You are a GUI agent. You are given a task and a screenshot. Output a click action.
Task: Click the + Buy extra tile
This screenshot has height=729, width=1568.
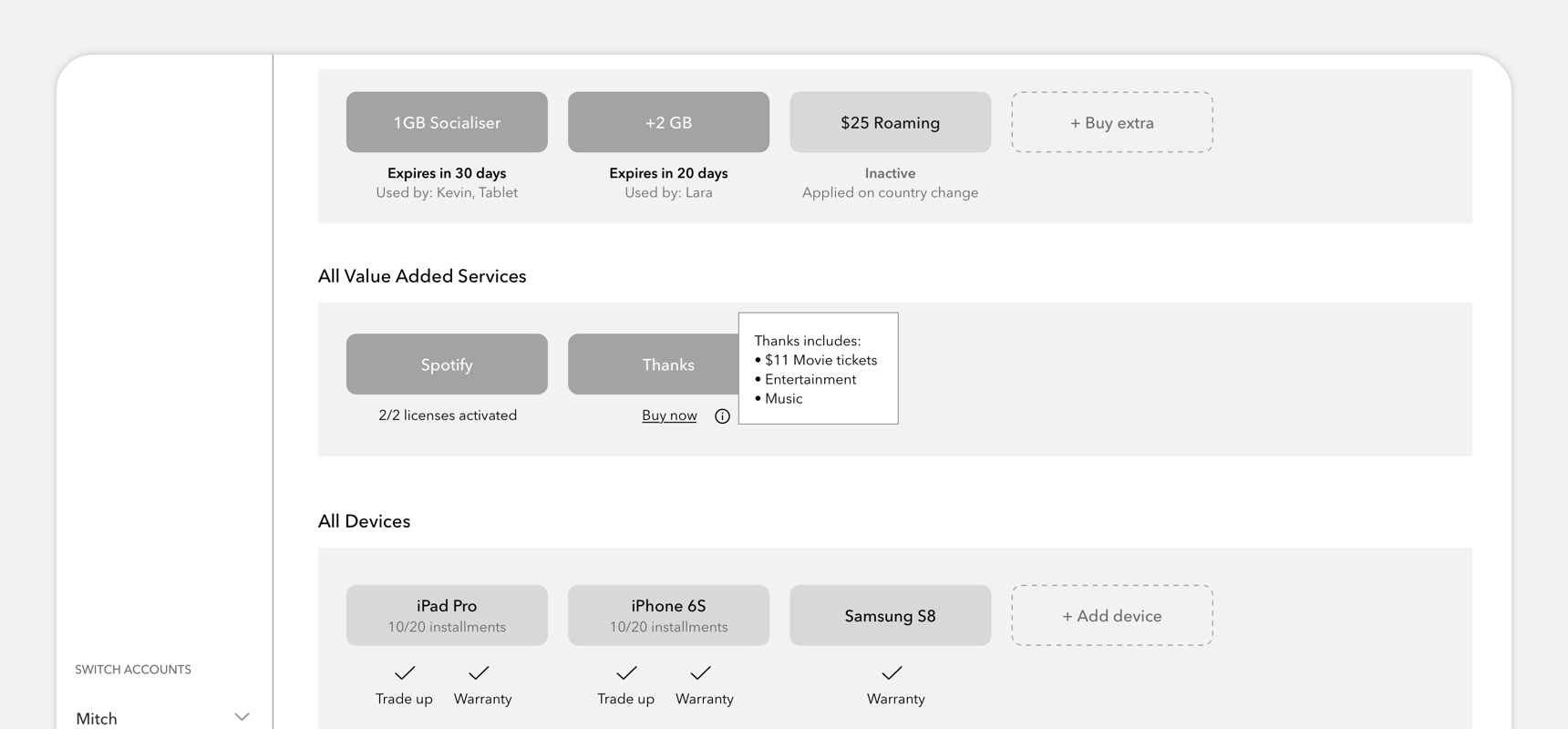1111,122
